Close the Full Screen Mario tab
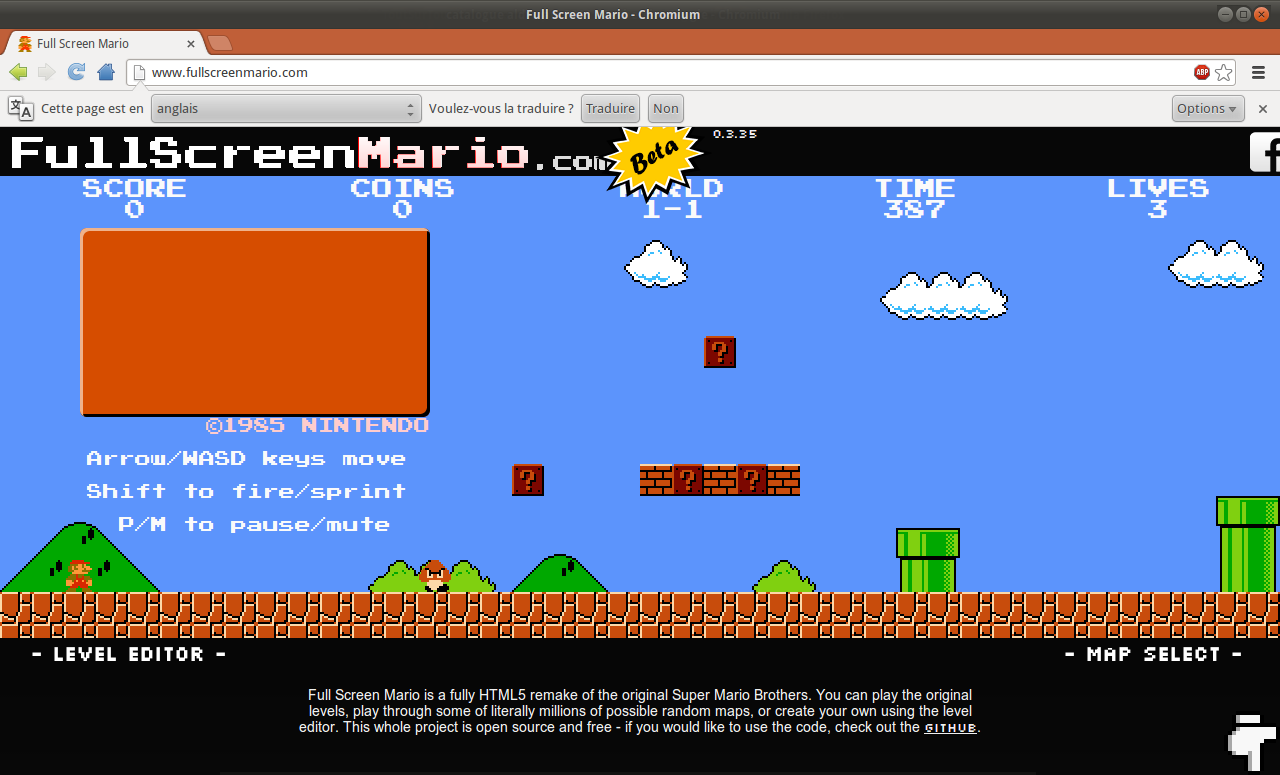The height and width of the screenshot is (775, 1280). [x=192, y=44]
